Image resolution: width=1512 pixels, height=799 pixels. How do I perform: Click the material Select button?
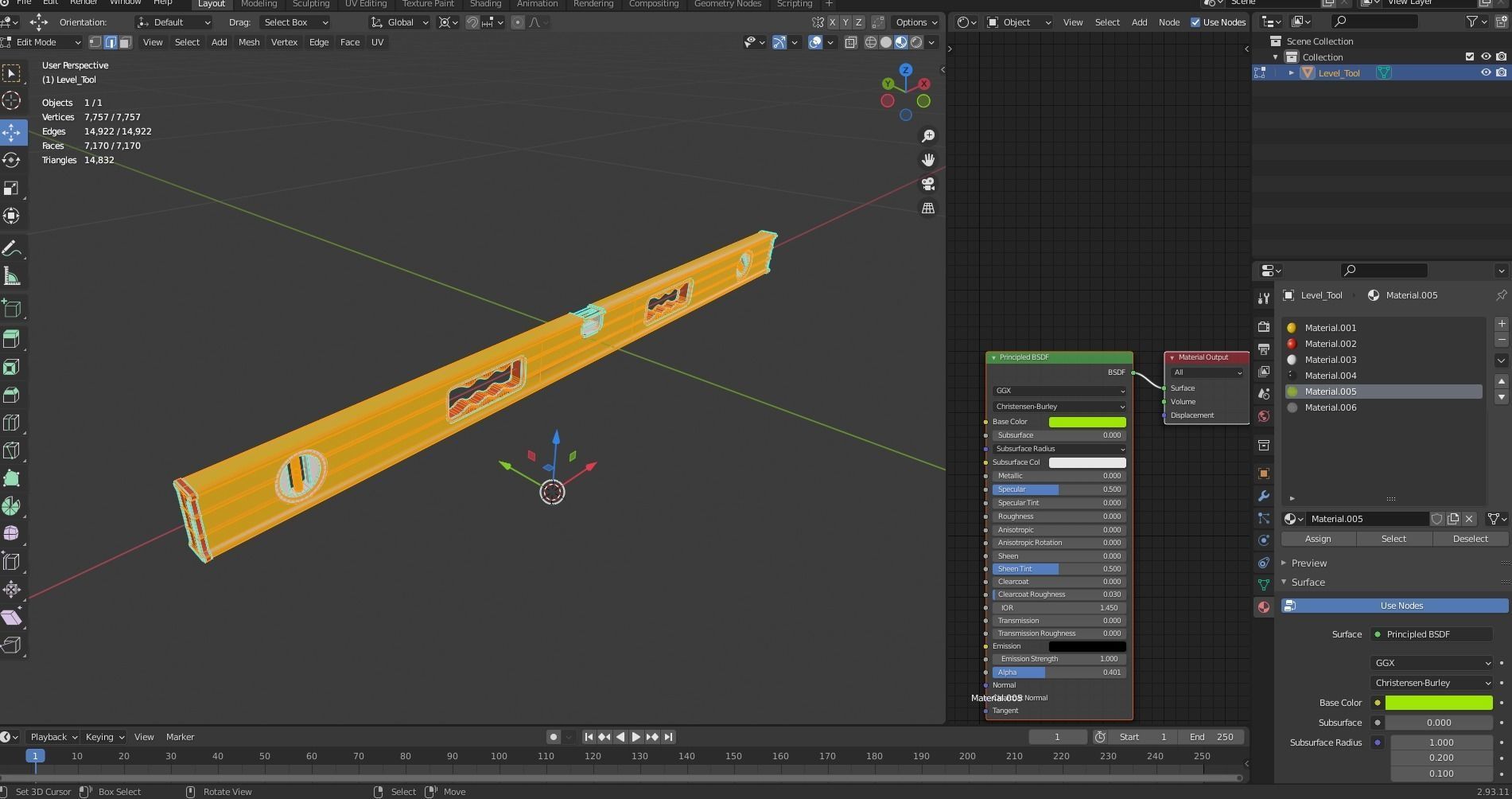(1393, 539)
